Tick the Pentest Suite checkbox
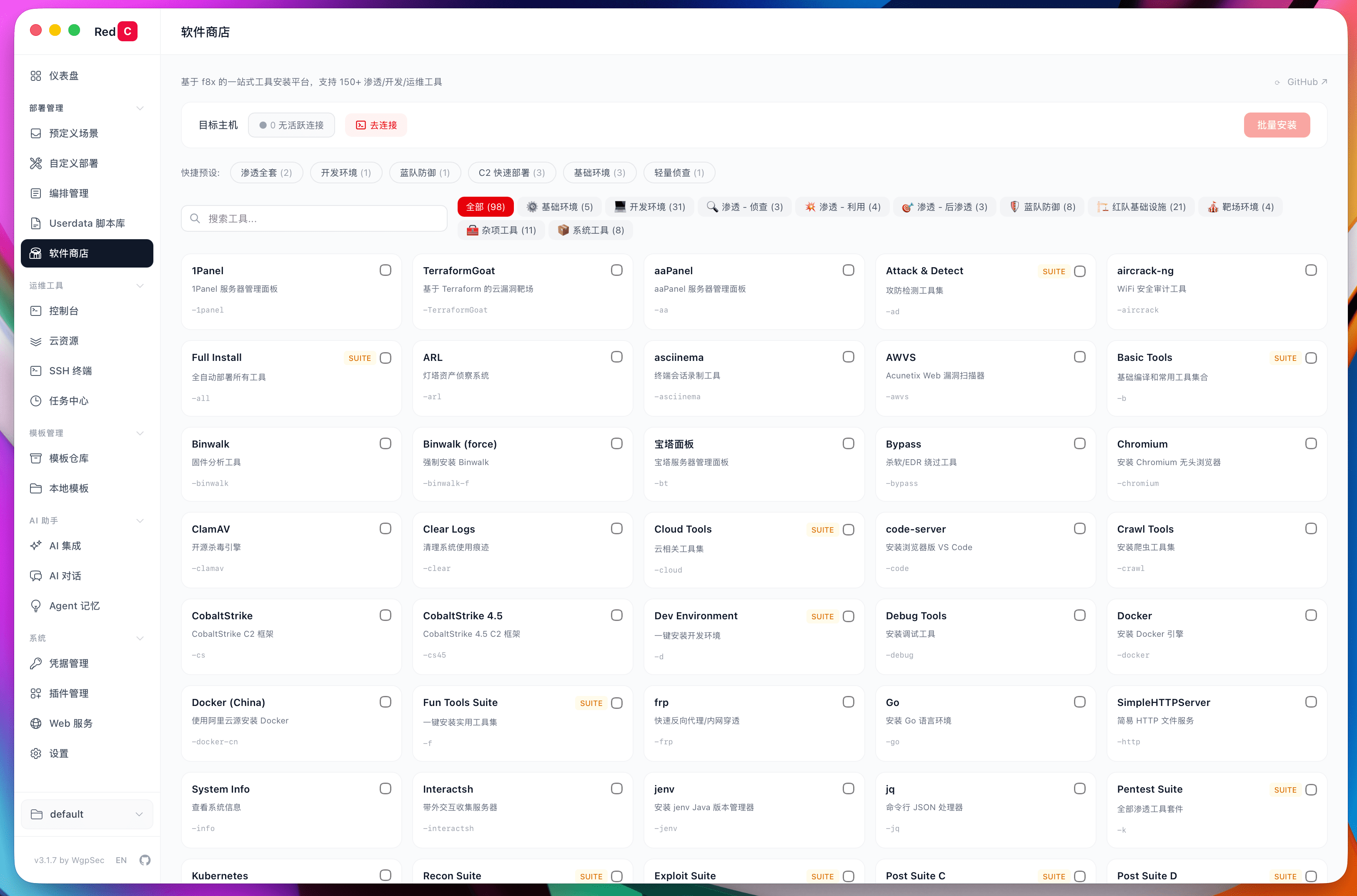This screenshot has width=1357, height=896. tap(1311, 790)
